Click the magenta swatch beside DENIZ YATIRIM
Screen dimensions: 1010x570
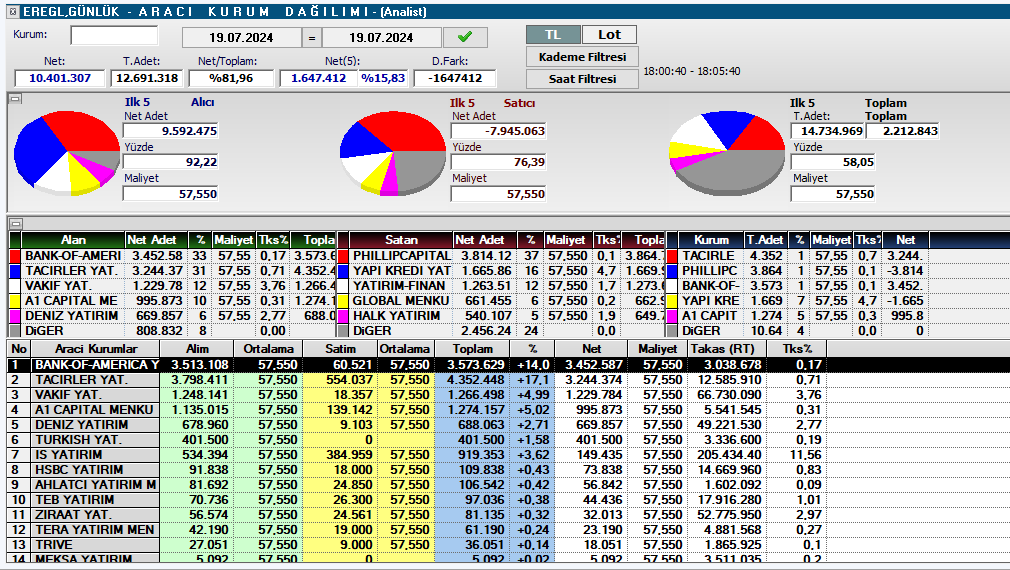tap(15, 316)
